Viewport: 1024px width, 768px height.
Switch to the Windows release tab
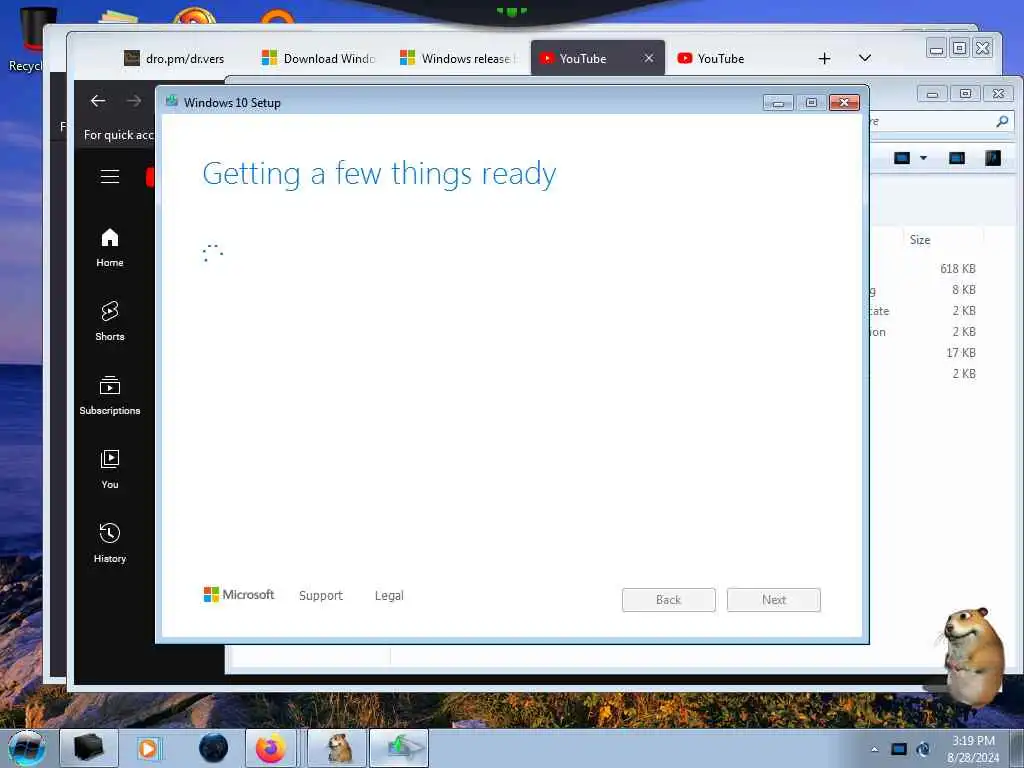pos(458,59)
